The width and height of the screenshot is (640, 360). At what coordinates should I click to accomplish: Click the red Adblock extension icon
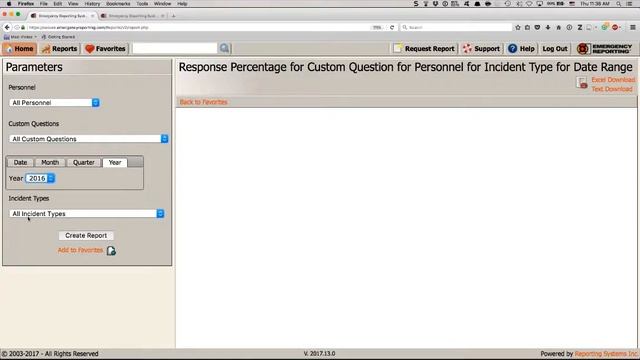click(x=615, y=27)
